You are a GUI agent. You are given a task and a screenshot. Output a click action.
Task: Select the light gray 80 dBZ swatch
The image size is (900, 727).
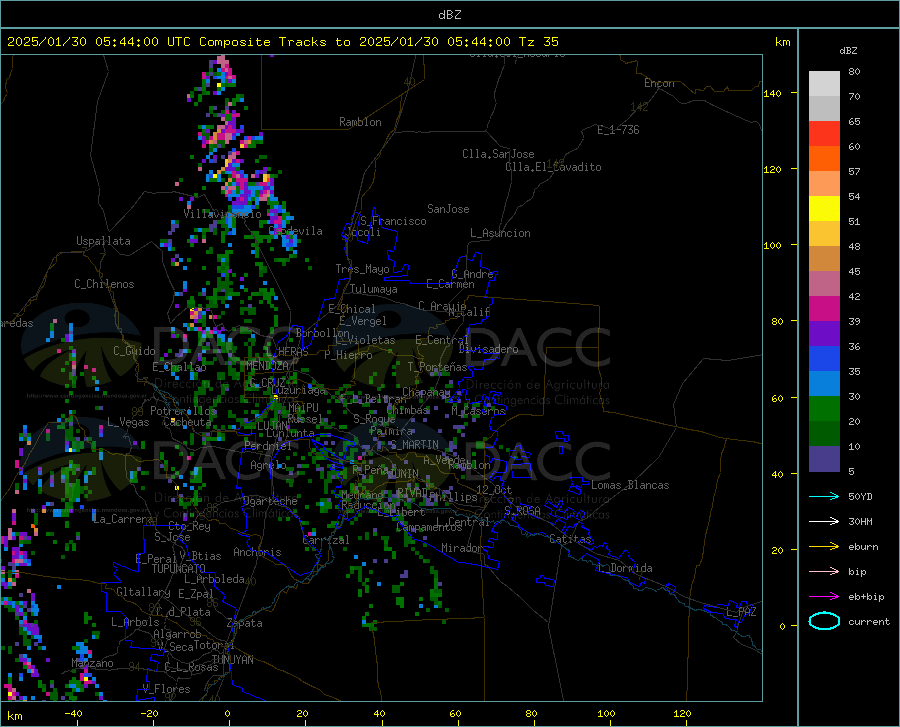pyautogui.click(x=824, y=84)
